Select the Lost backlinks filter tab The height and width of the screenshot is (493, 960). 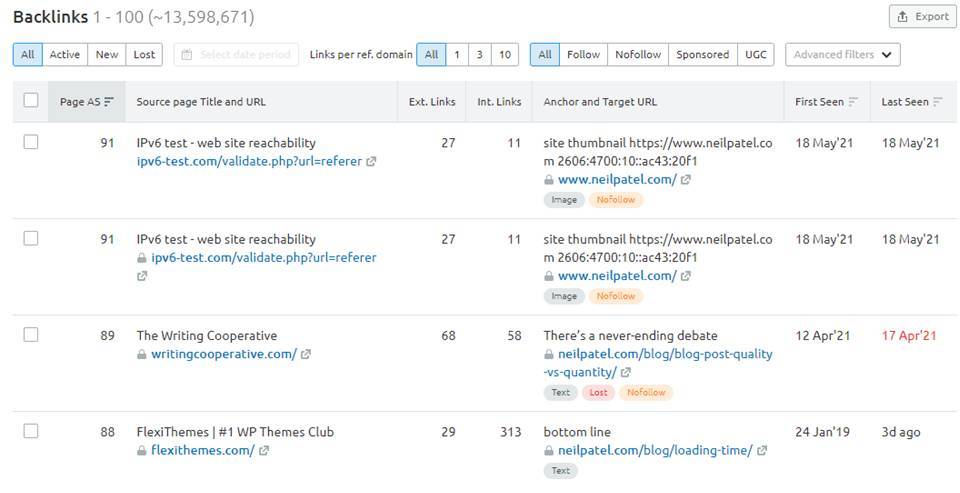144,55
